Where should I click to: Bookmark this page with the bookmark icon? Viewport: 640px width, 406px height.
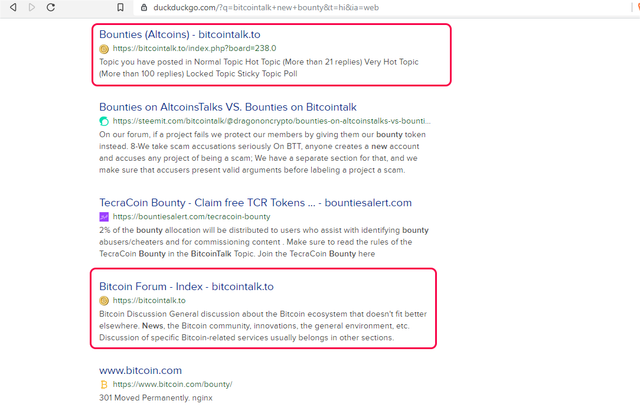(120, 7)
